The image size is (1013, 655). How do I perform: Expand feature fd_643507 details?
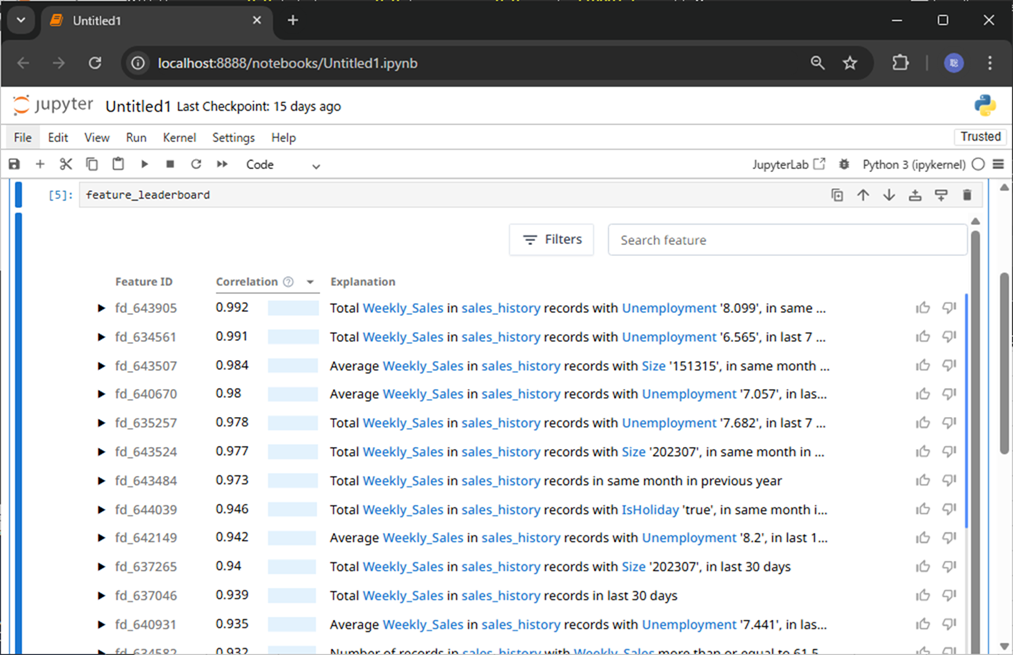tap(101, 366)
